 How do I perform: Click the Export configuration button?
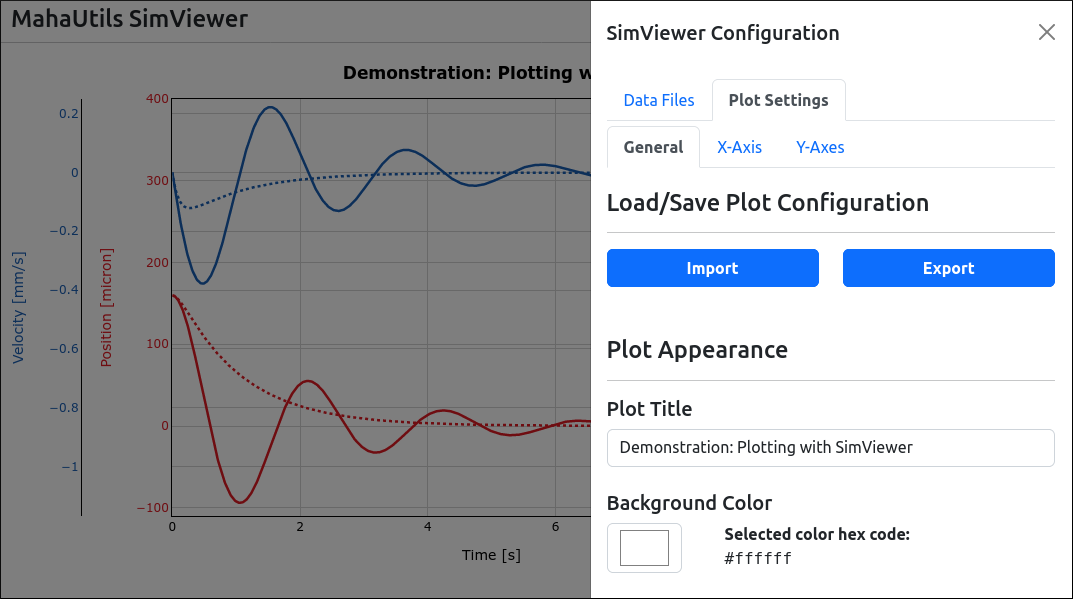[x=948, y=268]
